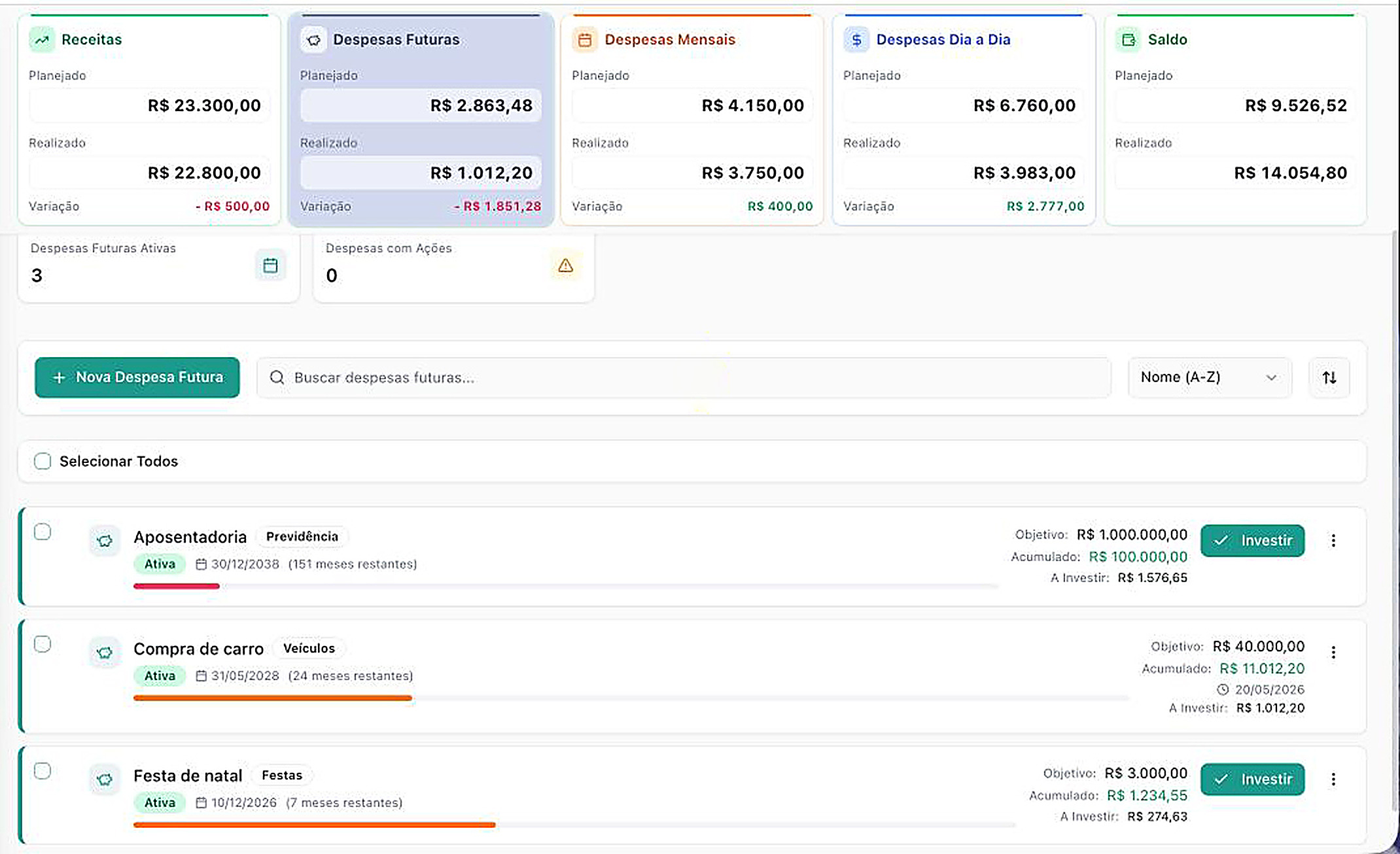
Task: Click the Despesas Mensais calendar icon
Action: pos(585,40)
